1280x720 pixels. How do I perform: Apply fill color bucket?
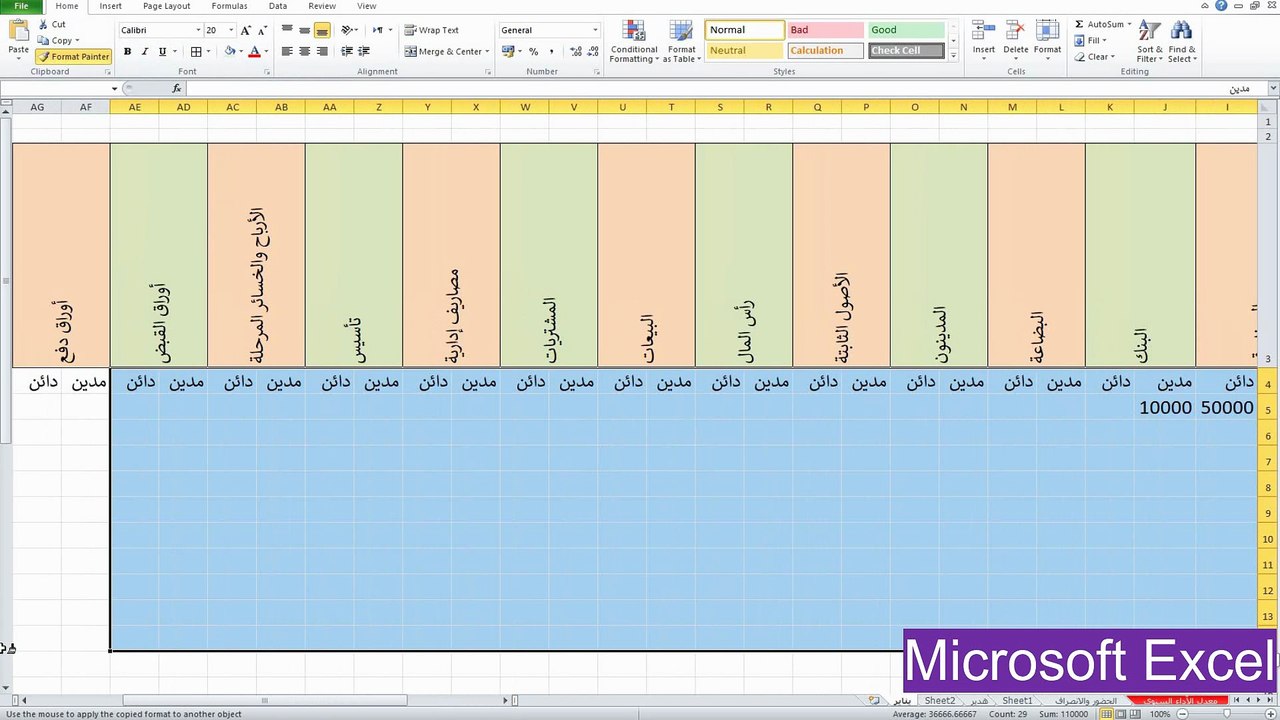(230, 51)
